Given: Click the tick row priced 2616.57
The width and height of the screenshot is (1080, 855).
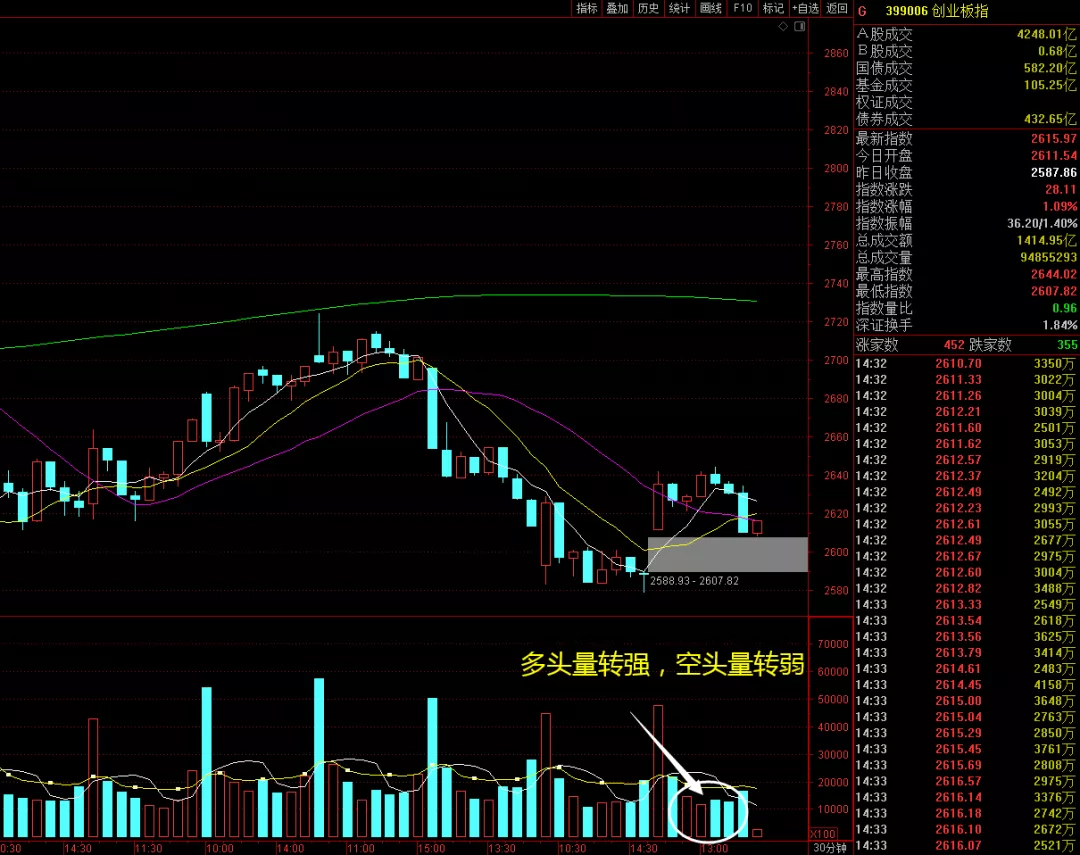Looking at the screenshot, I should pos(966,781).
